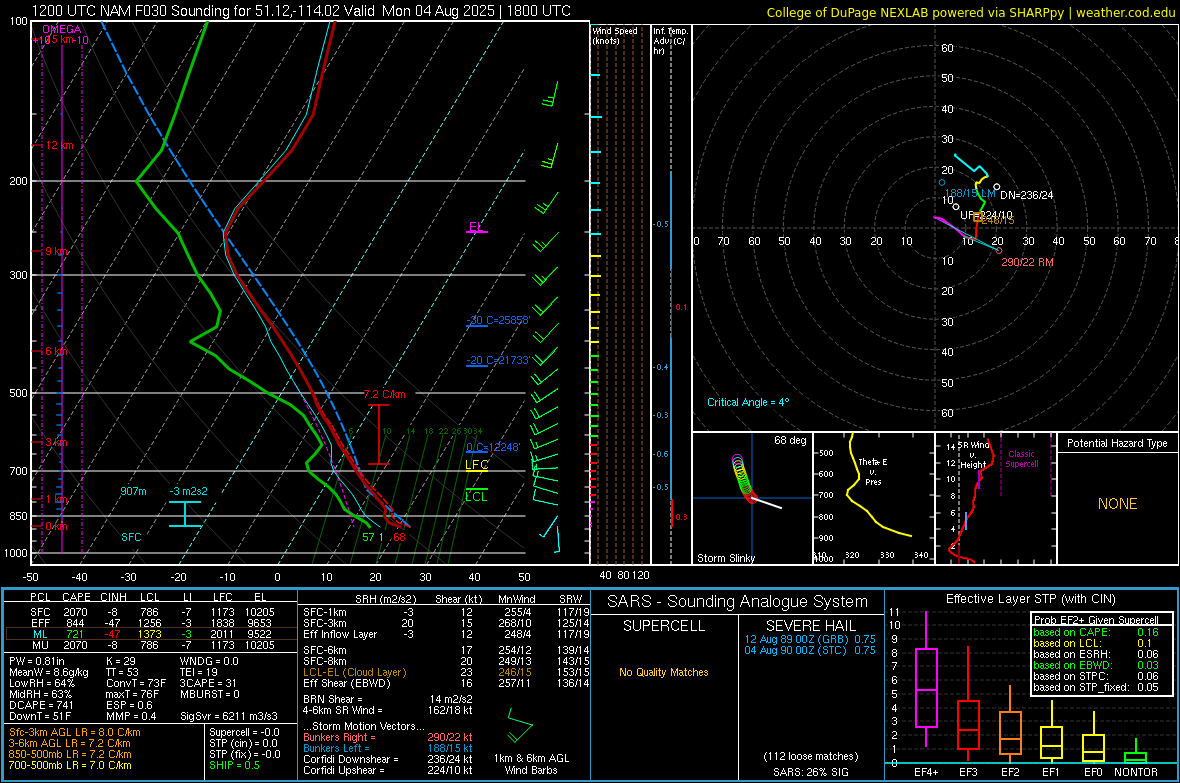
Task: Click the weather.cod.edu NEXLAB credit text
Action: click(x=971, y=12)
